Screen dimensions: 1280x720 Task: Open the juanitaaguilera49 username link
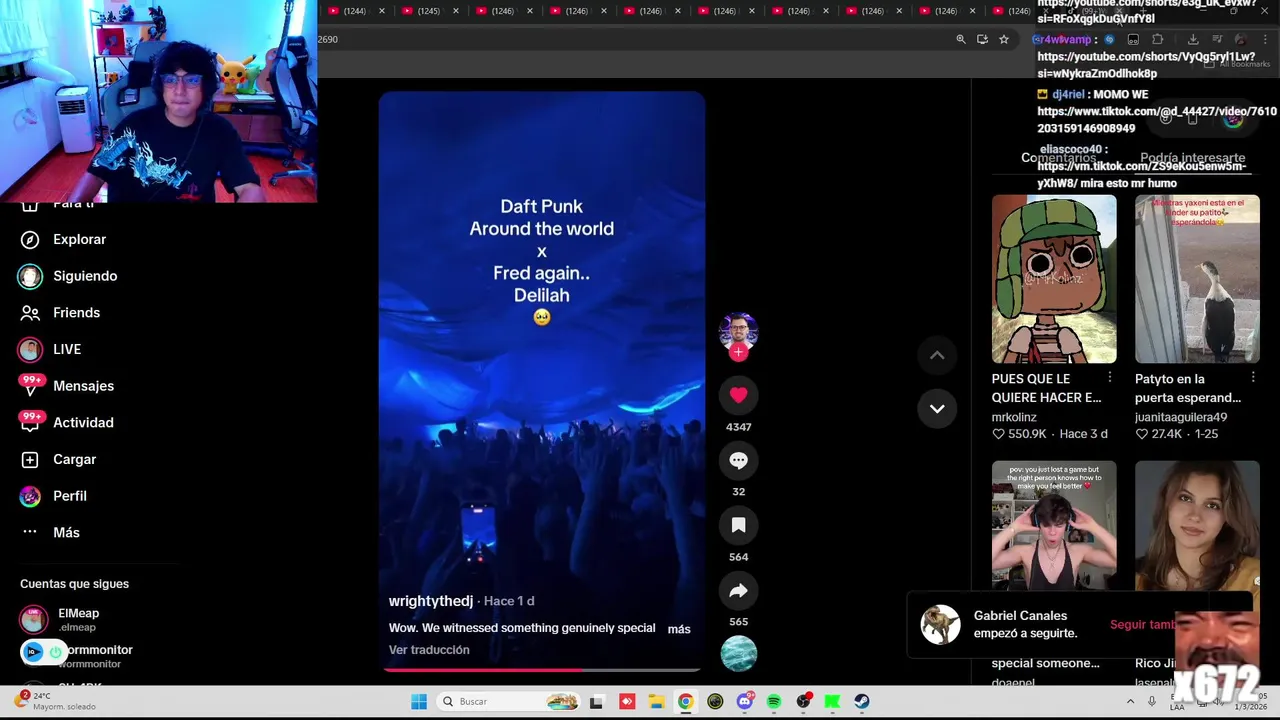pos(1181,417)
